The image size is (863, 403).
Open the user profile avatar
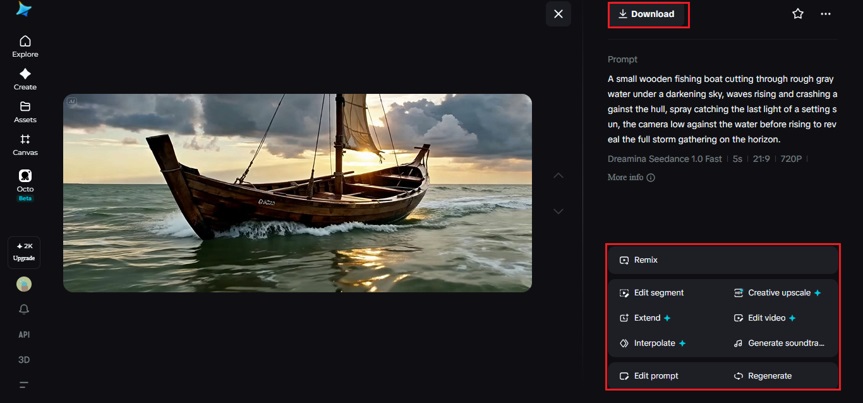point(24,284)
